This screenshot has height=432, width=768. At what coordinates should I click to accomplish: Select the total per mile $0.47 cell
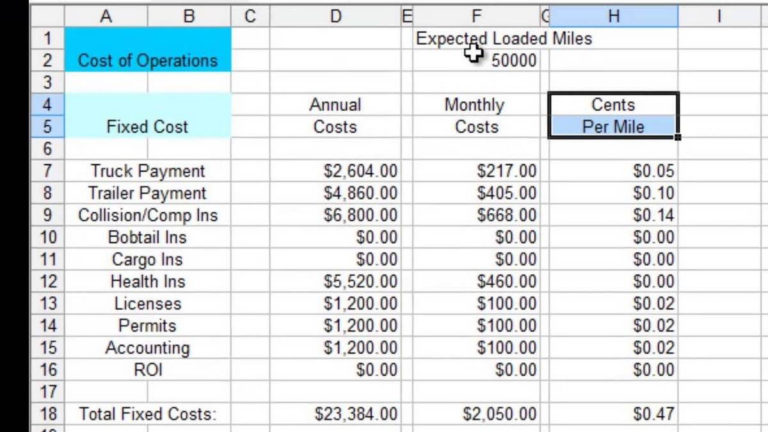654,413
